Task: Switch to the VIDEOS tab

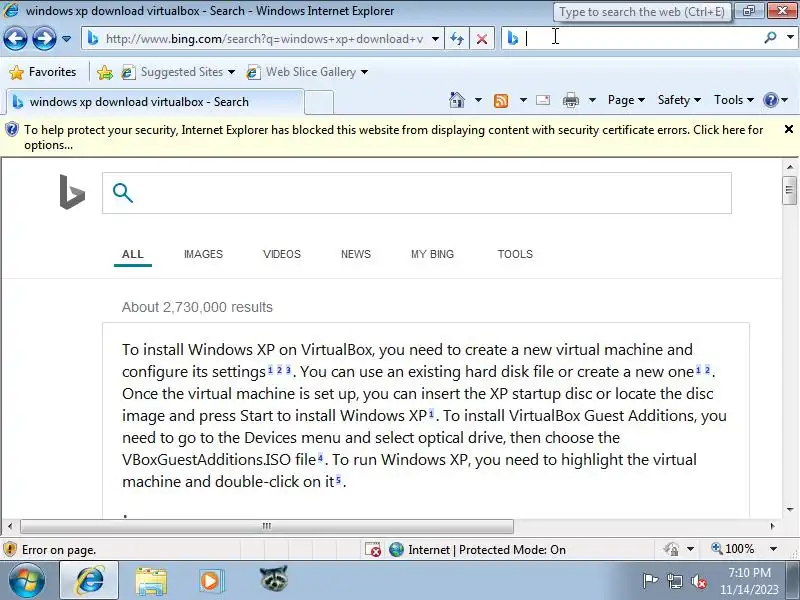Action: [282, 254]
